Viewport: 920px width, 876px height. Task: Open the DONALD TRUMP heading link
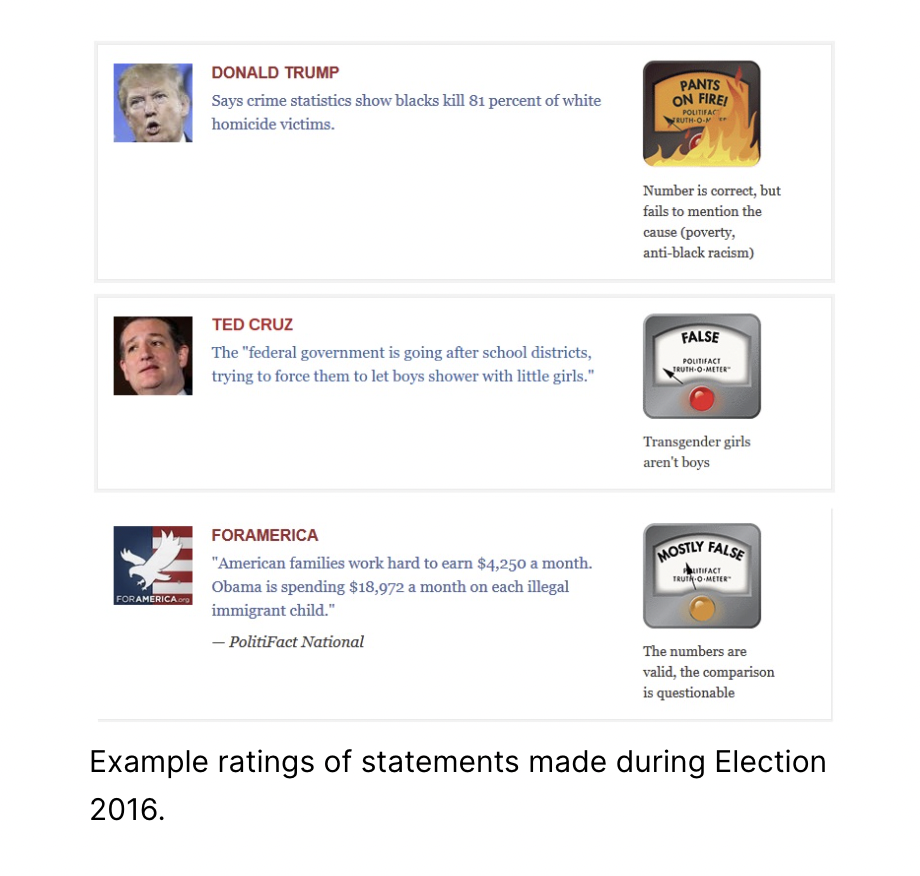[275, 73]
